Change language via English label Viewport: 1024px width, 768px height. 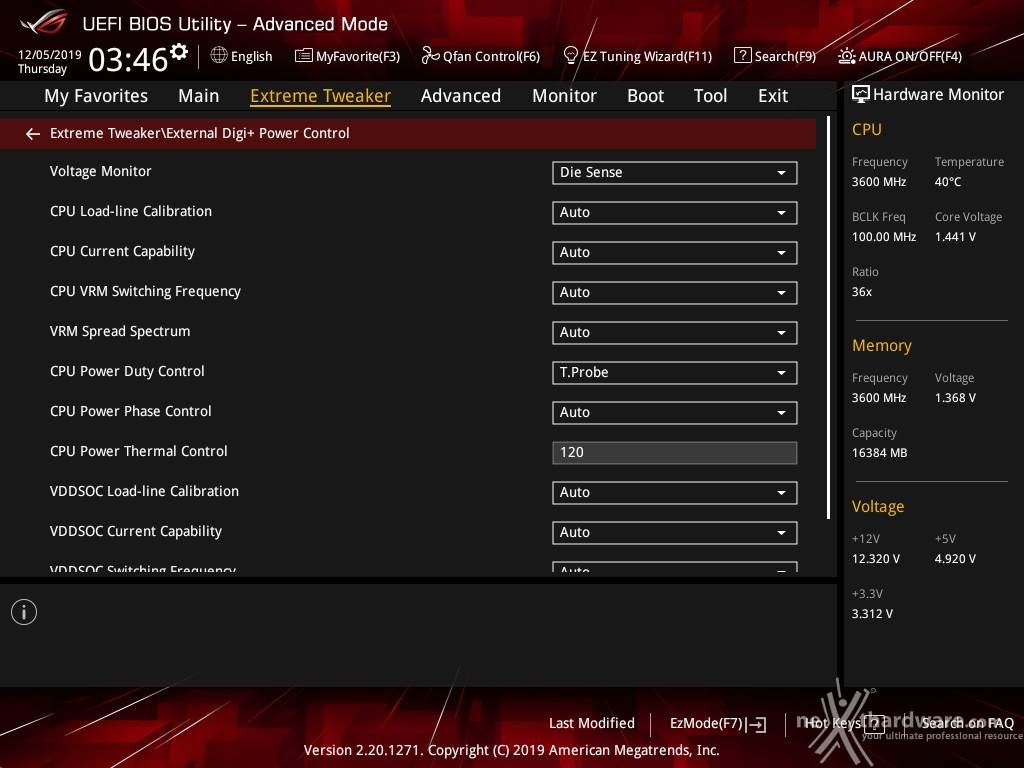coord(251,56)
